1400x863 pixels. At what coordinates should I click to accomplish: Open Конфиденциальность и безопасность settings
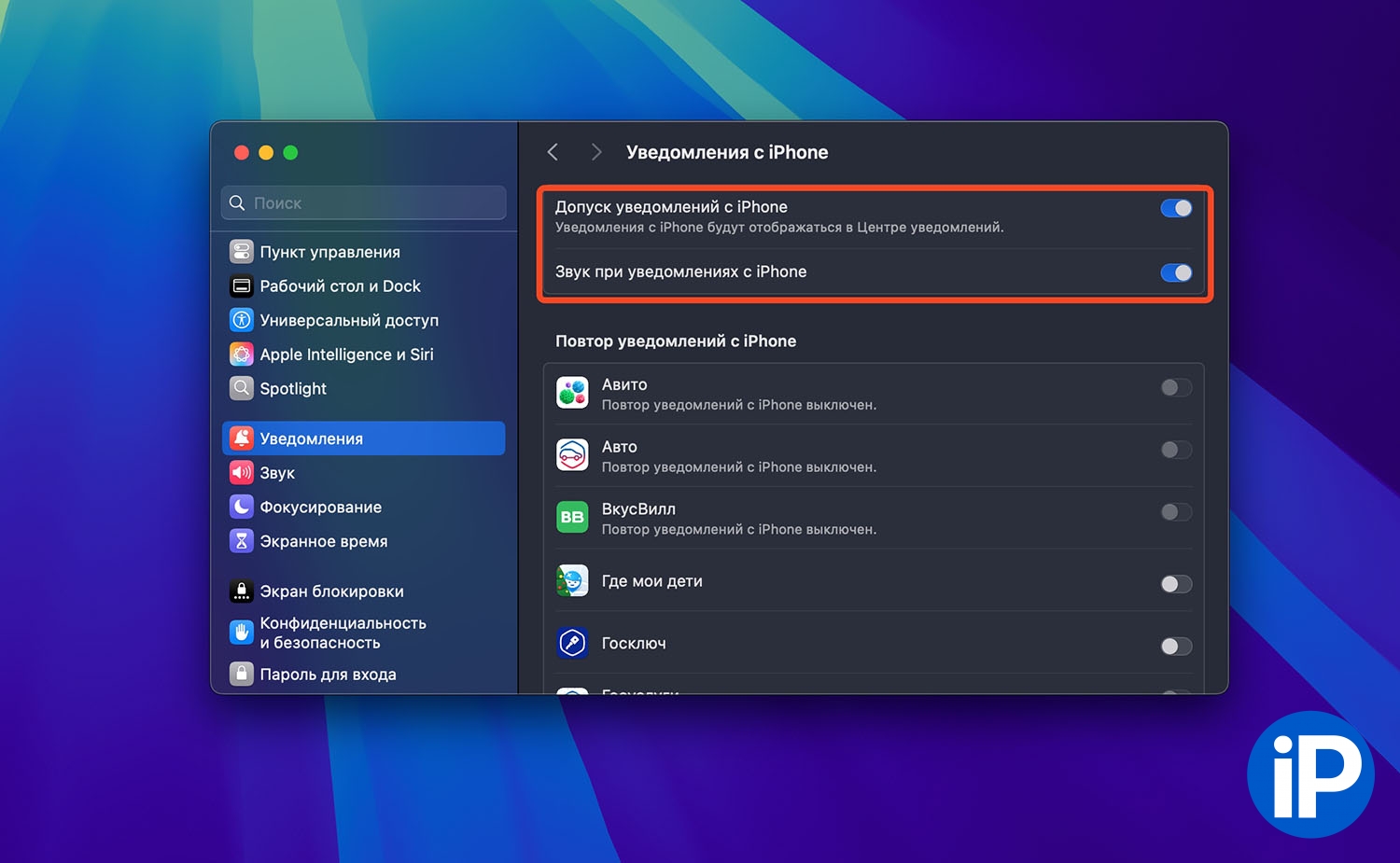click(x=364, y=633)
